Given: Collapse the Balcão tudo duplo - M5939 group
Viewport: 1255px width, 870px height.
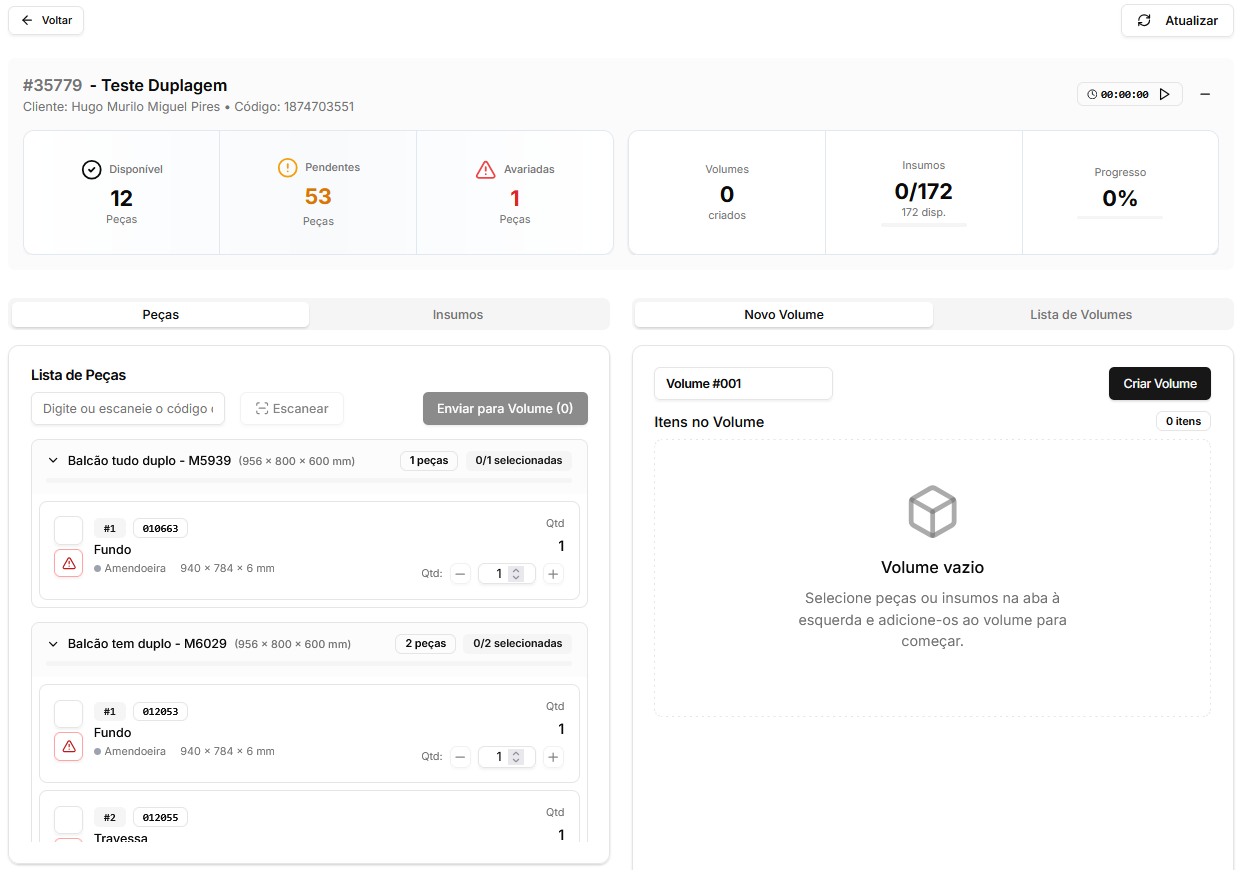Looking at the screenshot, I should click(53, 461).
